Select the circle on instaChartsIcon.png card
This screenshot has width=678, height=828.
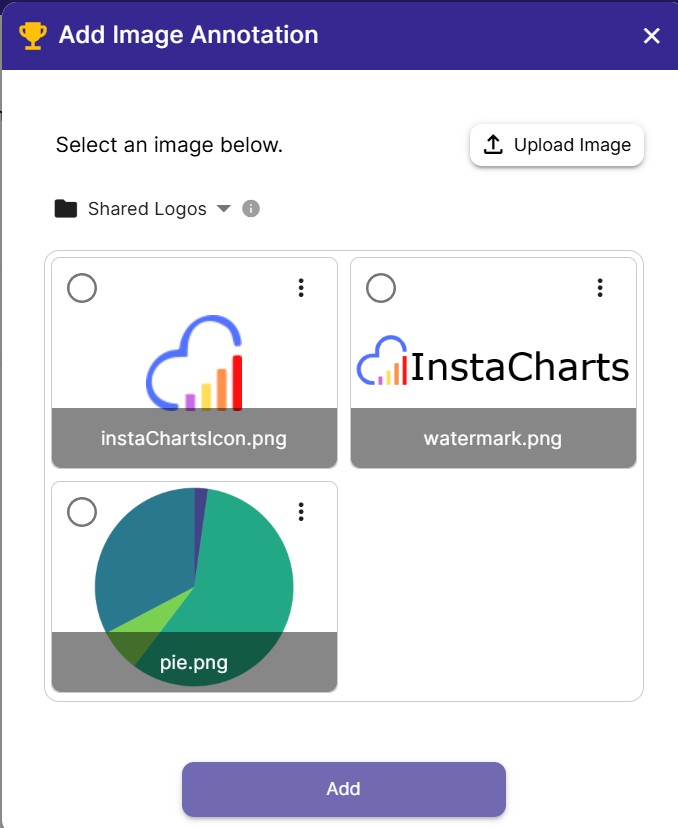[82, 288]
